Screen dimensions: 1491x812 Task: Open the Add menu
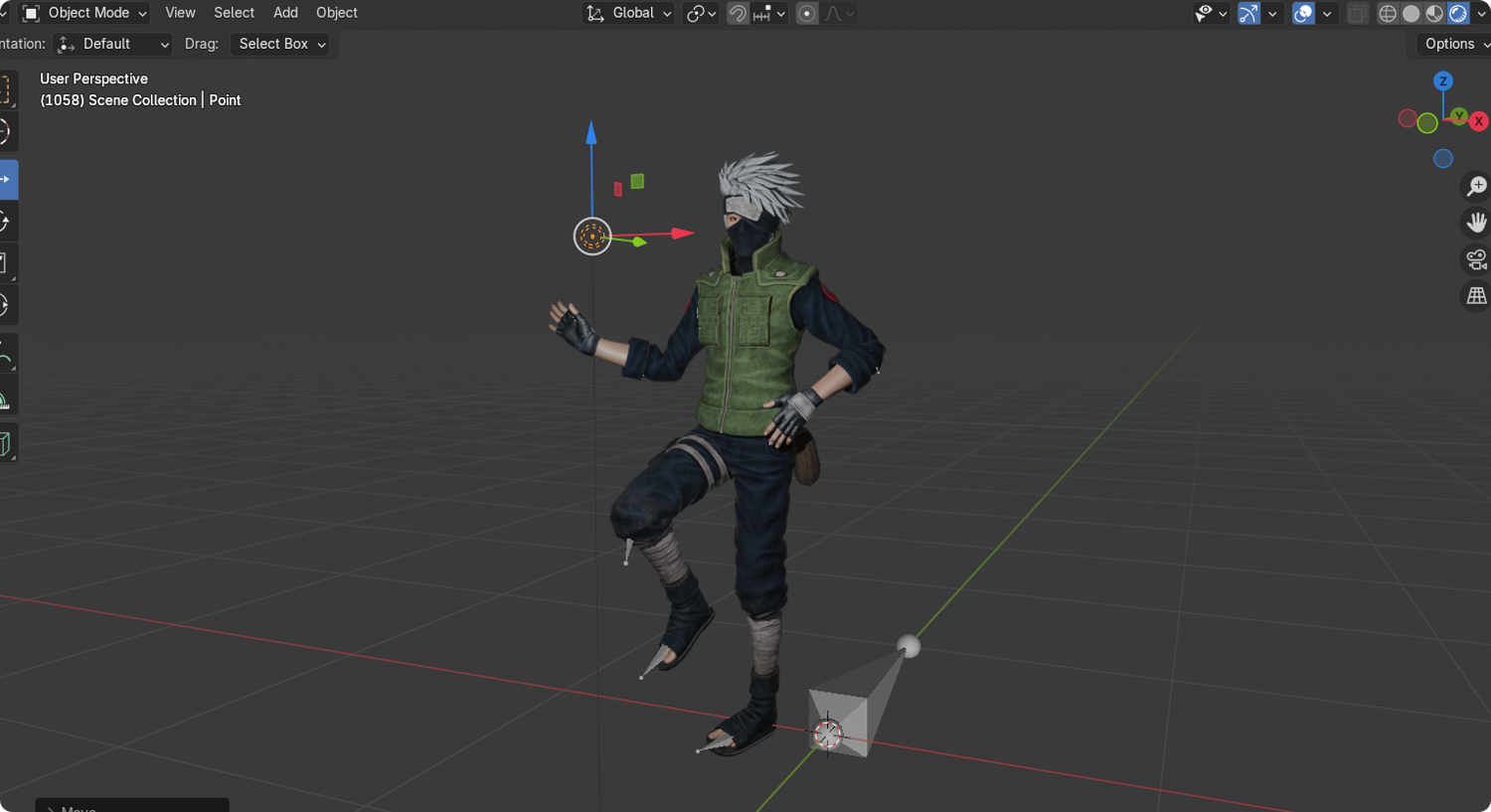click(x=285, y=13)
